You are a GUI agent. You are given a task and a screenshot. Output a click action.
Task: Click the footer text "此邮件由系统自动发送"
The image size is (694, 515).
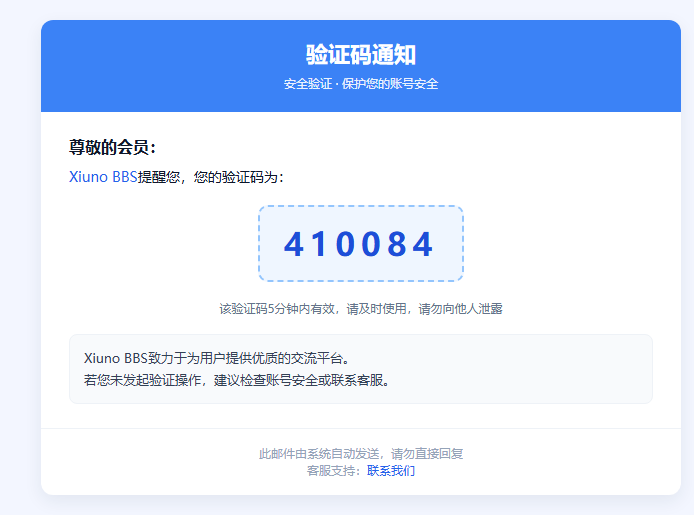click(x=318, y=454)
